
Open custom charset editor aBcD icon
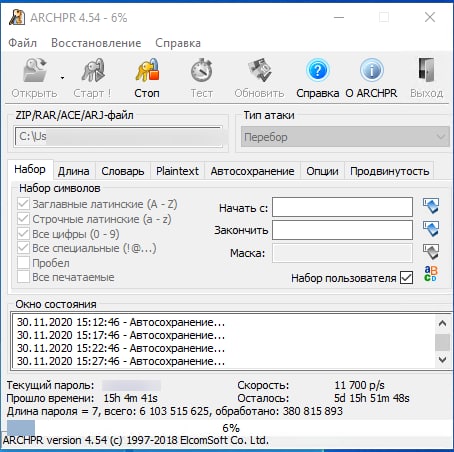pos(431,274)
